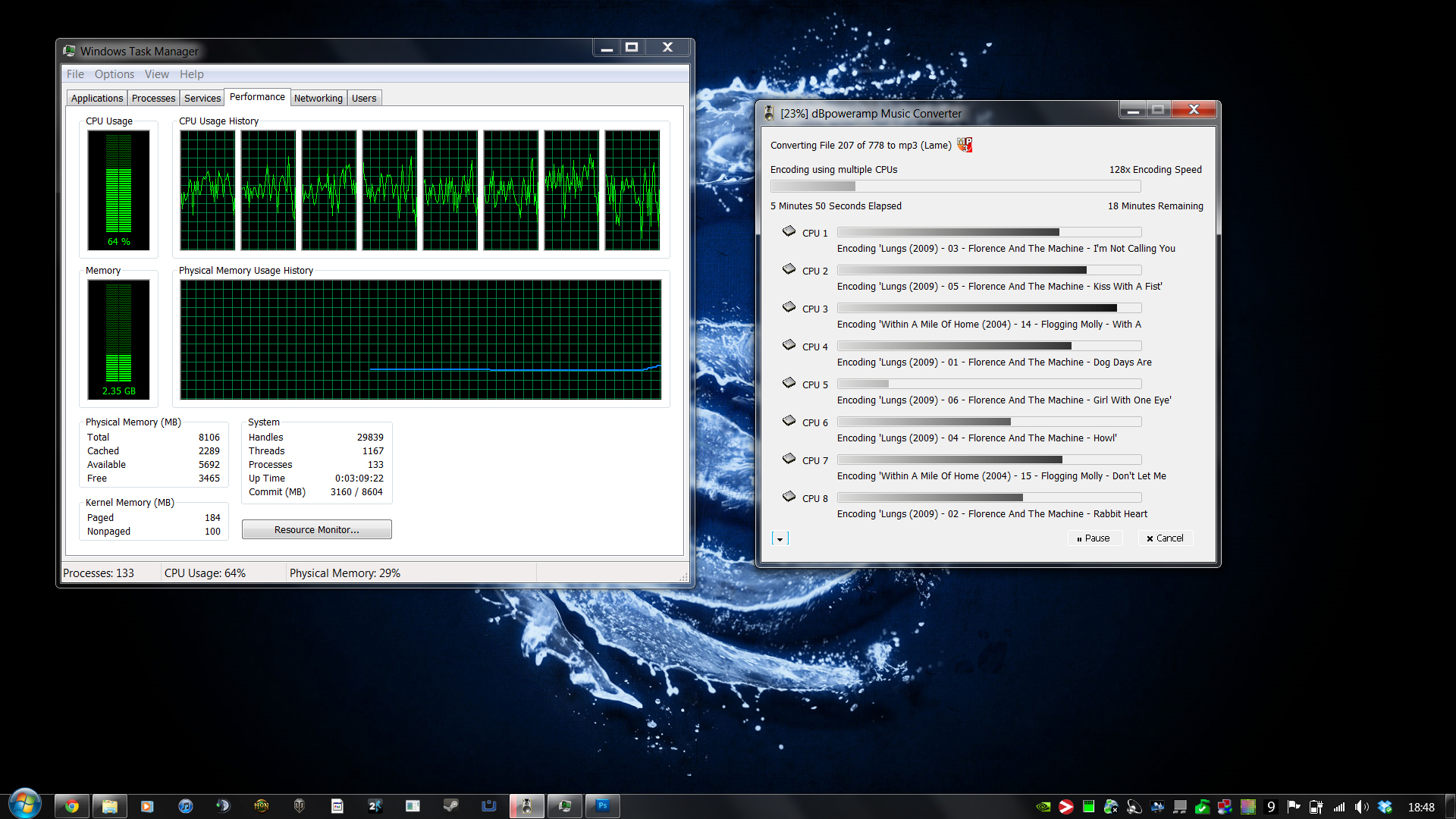This screenshot has height=819, width=1456.
Task: Click the dBpoweramp title bar icon
Action: coord(769,113)
